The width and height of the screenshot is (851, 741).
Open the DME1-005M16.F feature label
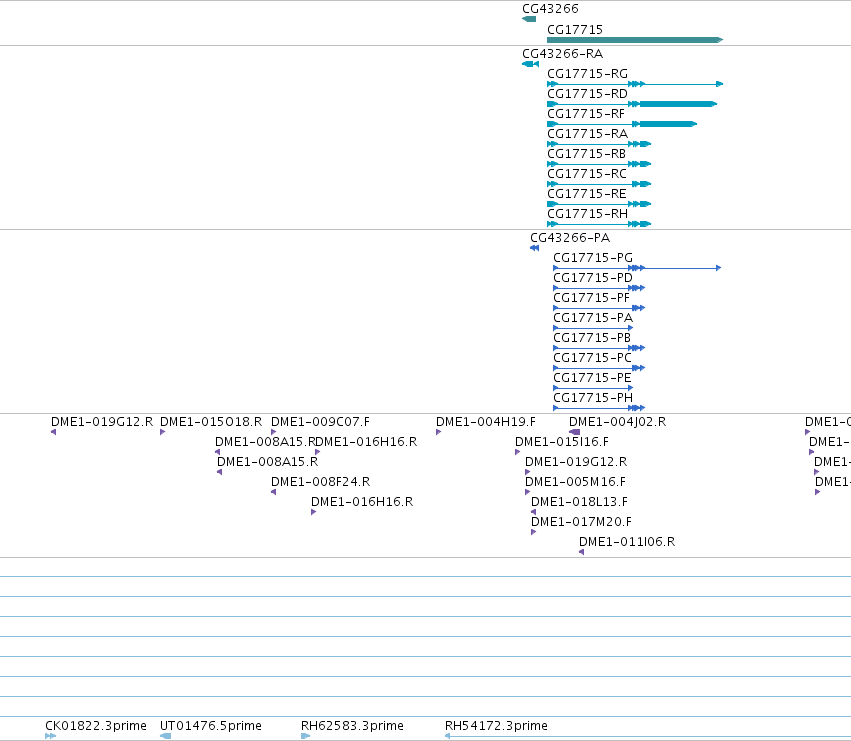[575, 482]
